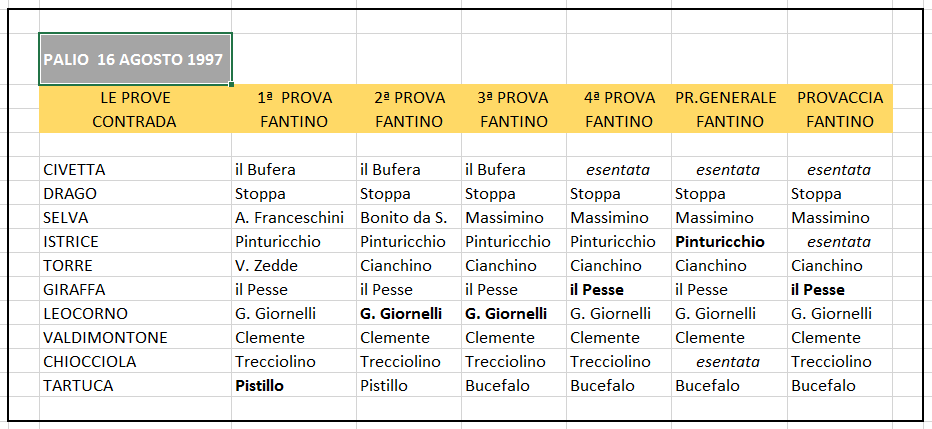This screenshot has height=429, width=932.
Task: Click Bucefalo under the PROVACCIA column
Action: coord(840,386)
